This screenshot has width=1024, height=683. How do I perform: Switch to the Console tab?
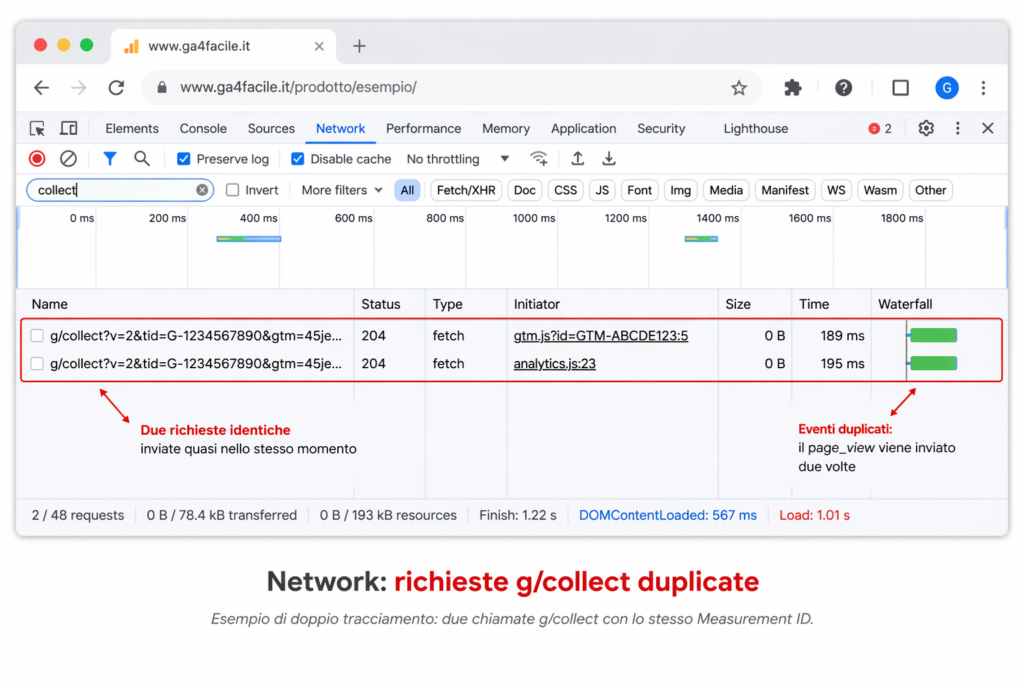(203, 129)
